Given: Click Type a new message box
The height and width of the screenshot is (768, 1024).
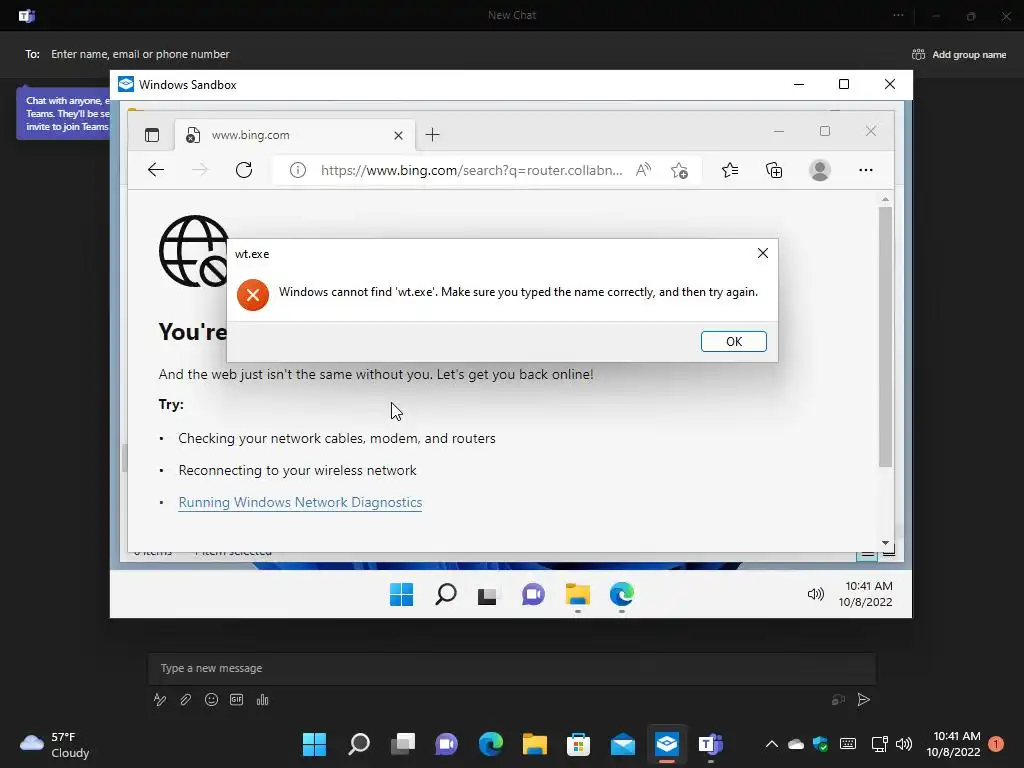Looking at the screenshot, I should (x=512, y=668).
